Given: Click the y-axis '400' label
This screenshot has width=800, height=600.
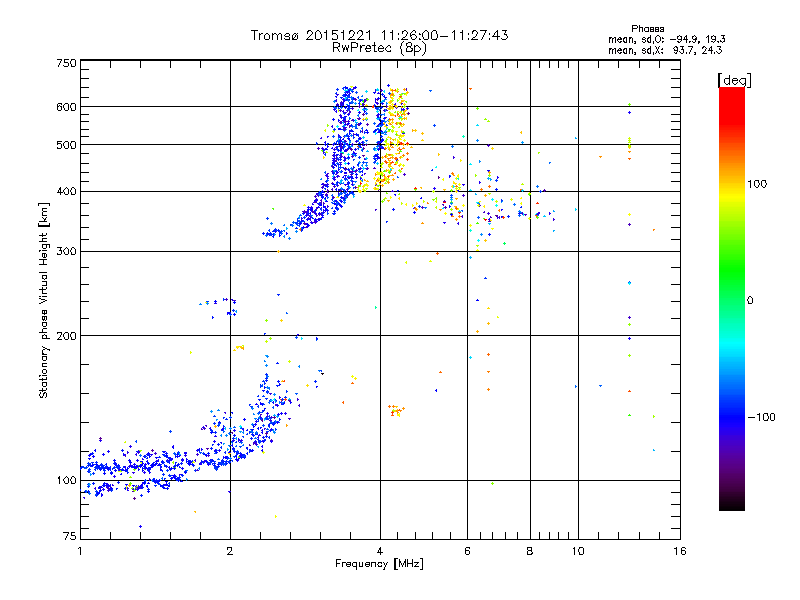Looking at the screenshot, I should [66, 191].
